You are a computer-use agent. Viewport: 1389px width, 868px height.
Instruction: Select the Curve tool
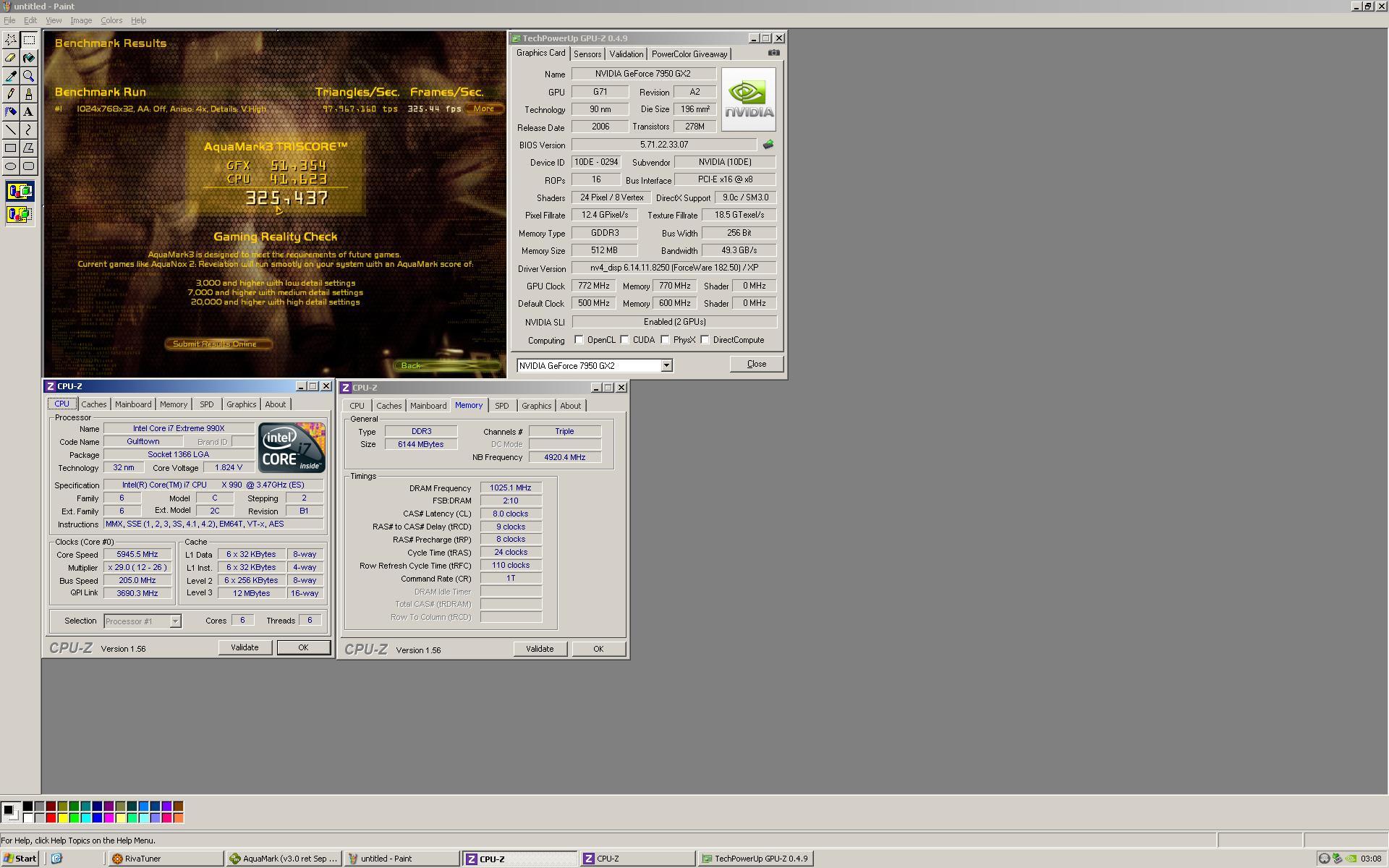tap(29, 130)
